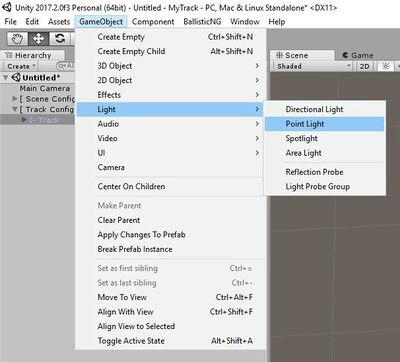Select the Rotate tool in toolbar

(x=60, y=39)
